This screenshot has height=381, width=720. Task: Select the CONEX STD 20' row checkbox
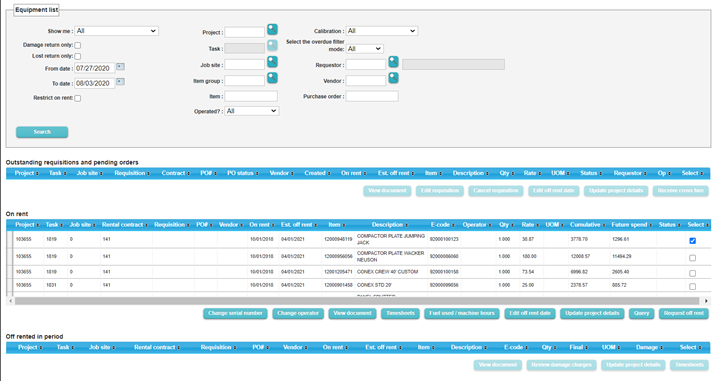(692, 286)
